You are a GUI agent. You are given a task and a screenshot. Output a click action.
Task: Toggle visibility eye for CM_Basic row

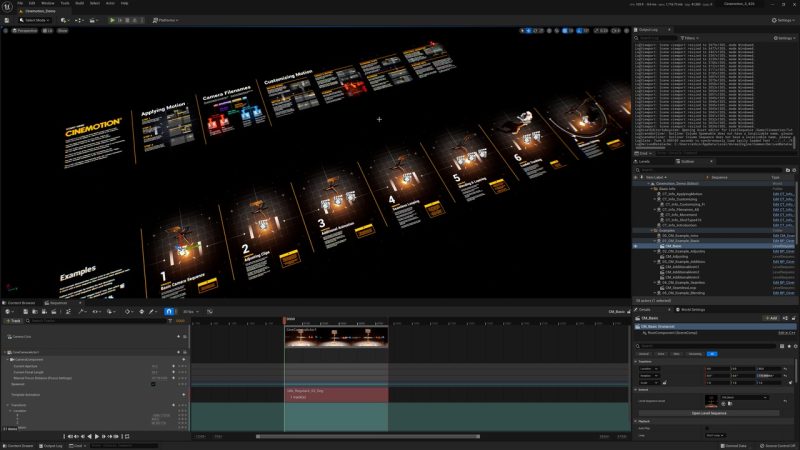point(636,246)
